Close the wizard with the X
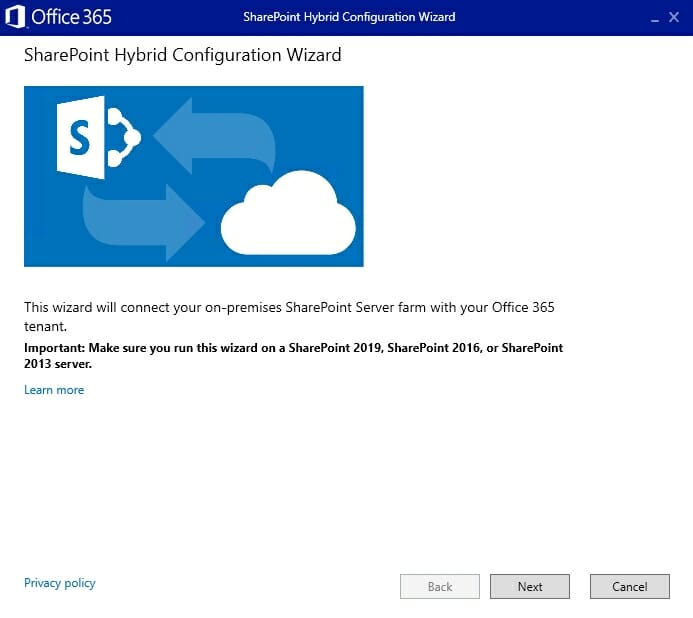The width and height of the screenshot is (693, 618). point(674,17)
